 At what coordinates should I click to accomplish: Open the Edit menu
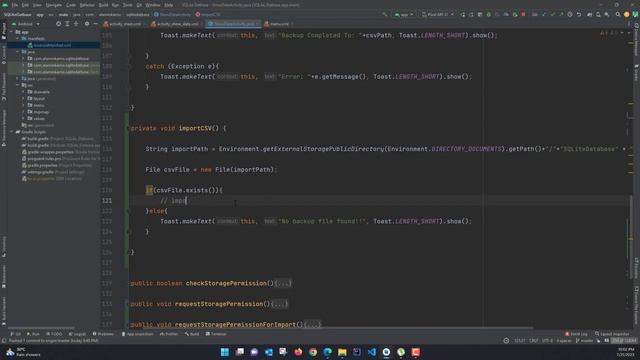tap(25, 5)
